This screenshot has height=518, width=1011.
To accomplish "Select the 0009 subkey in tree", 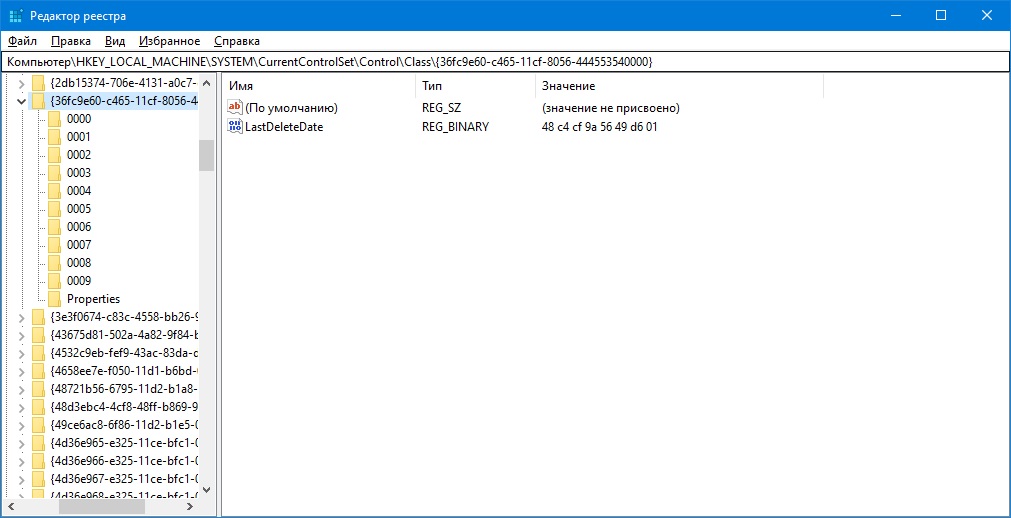I will click(x=79, y=281).
